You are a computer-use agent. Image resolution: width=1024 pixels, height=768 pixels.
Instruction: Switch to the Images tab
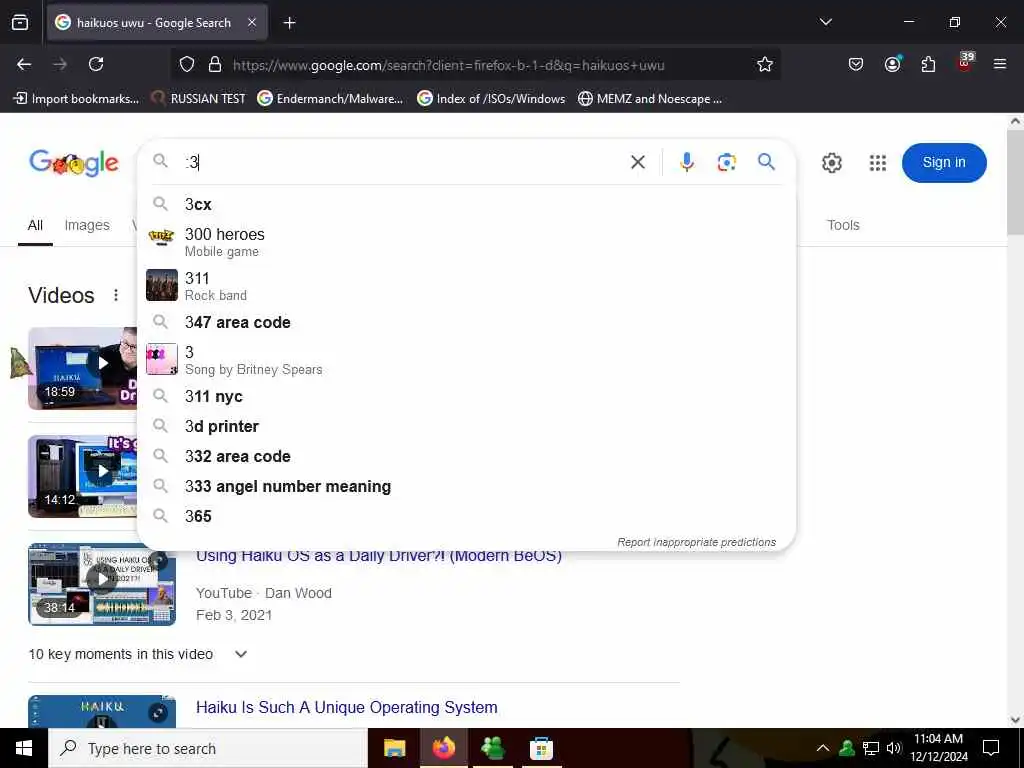pos(87,225)
